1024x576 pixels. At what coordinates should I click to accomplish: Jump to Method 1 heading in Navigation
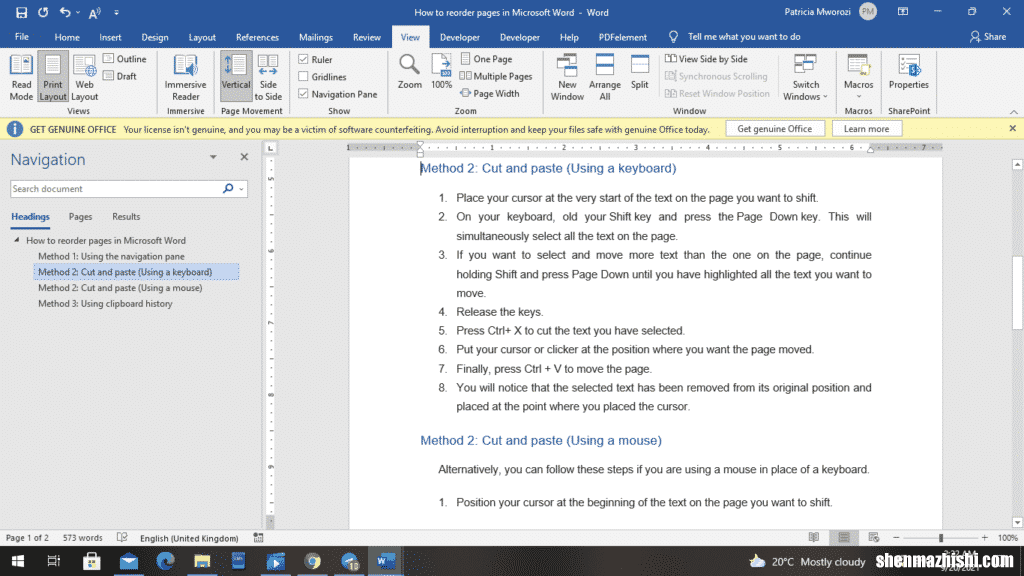coord(111,257)
